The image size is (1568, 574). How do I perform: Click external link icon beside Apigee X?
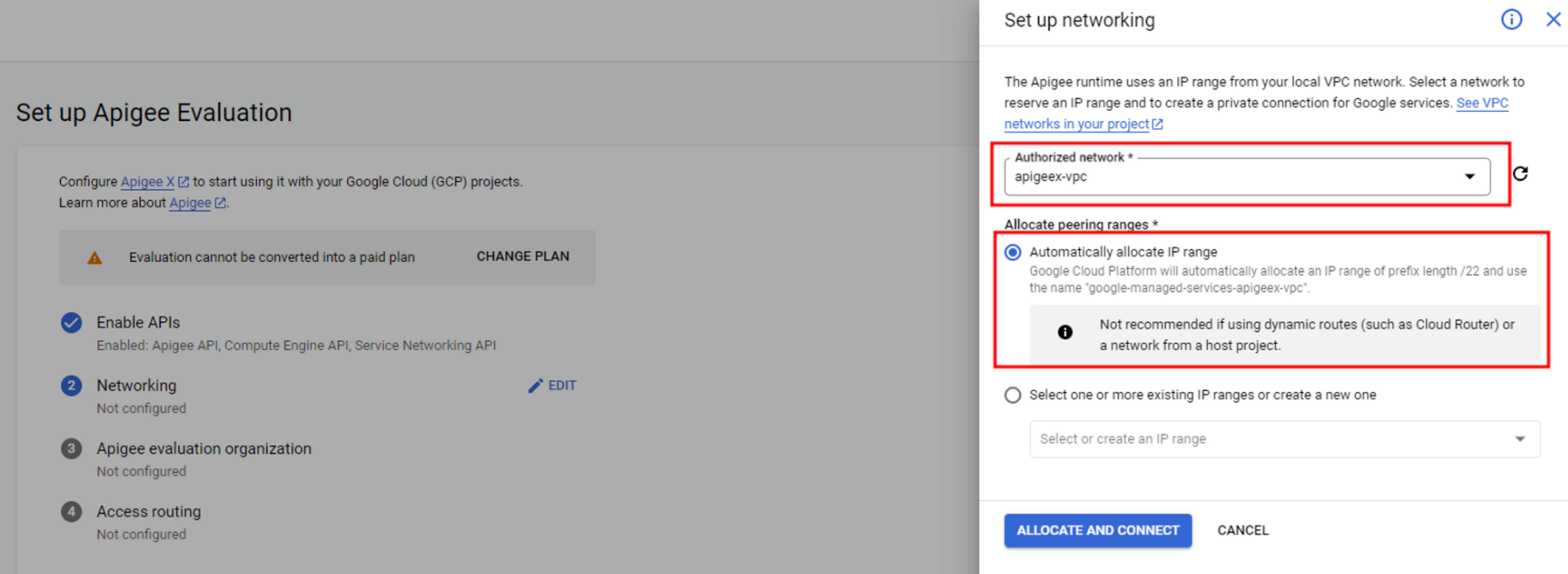click(183, 182)
